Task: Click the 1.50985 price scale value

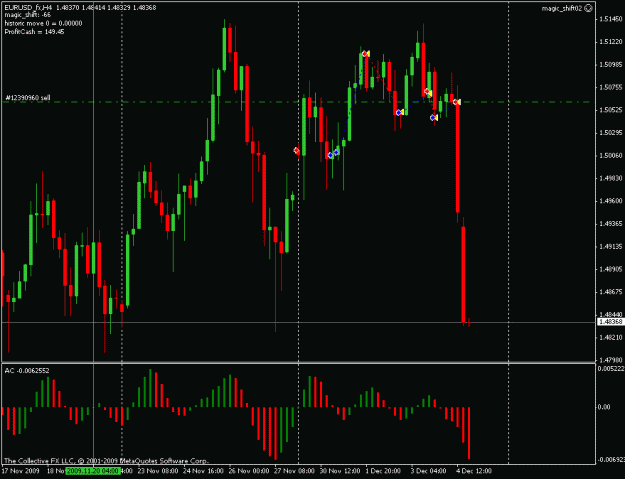Action: point(611,65)
